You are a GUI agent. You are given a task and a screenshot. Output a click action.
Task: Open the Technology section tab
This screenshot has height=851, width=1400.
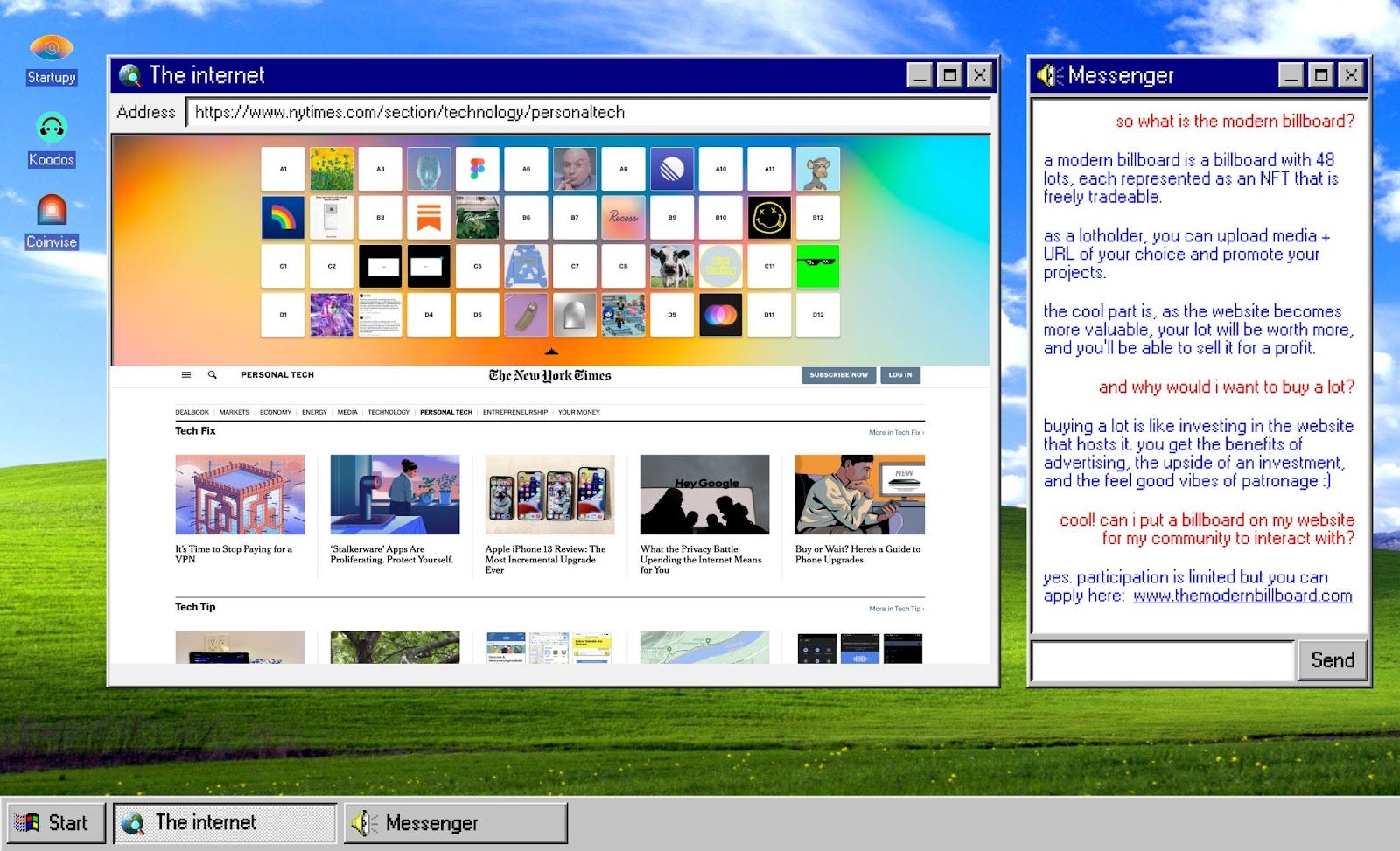(388, 412)
